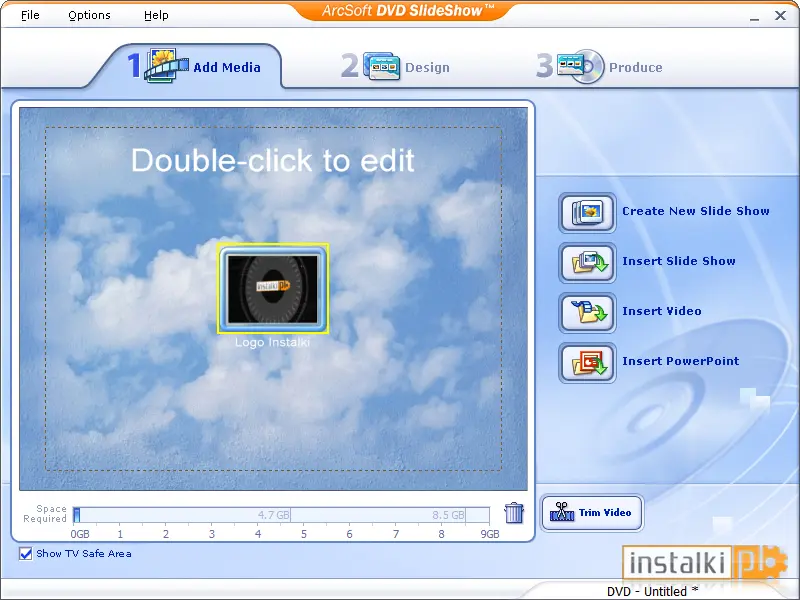
Task: Uncheck Show TV Safe Area checkbox
Action: [x=26, y=554]
